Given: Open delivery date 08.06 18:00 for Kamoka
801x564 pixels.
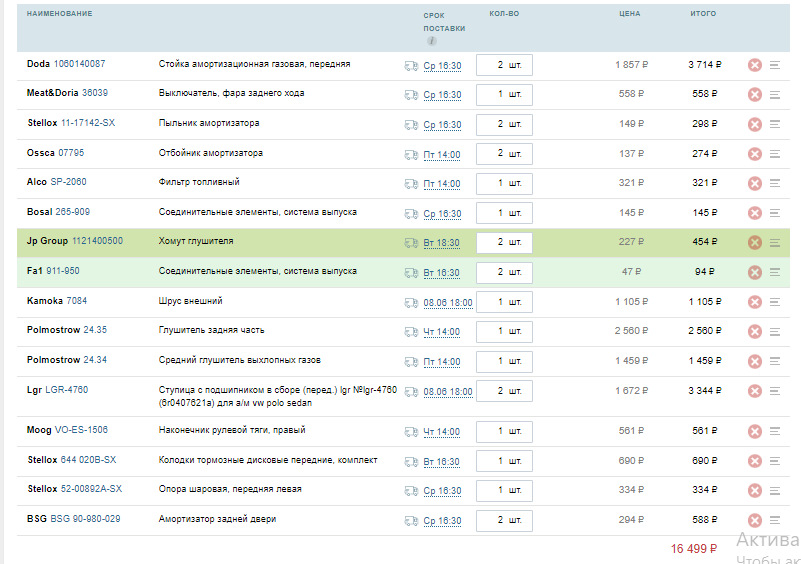Looking at the screenshot, I should point(448,303).
